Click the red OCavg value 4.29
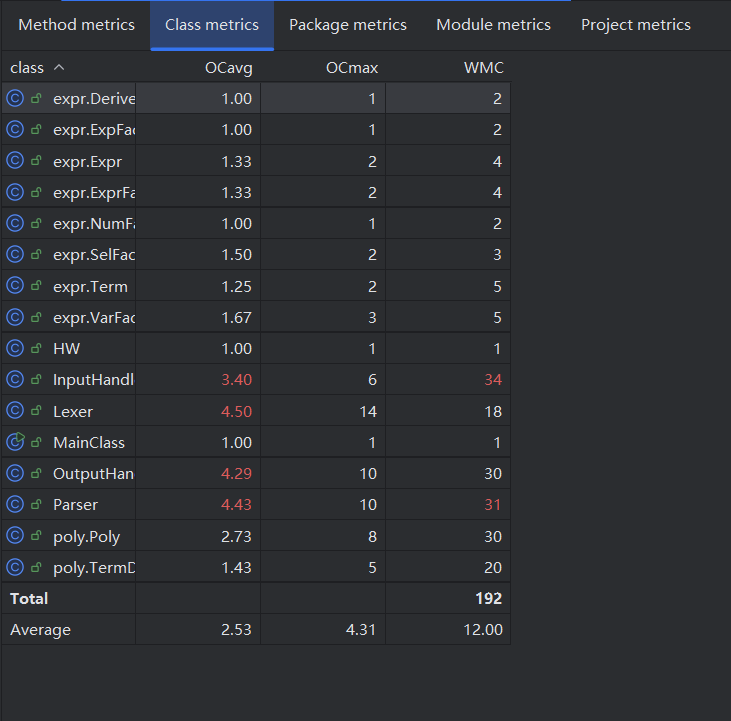 click(236, 474)
